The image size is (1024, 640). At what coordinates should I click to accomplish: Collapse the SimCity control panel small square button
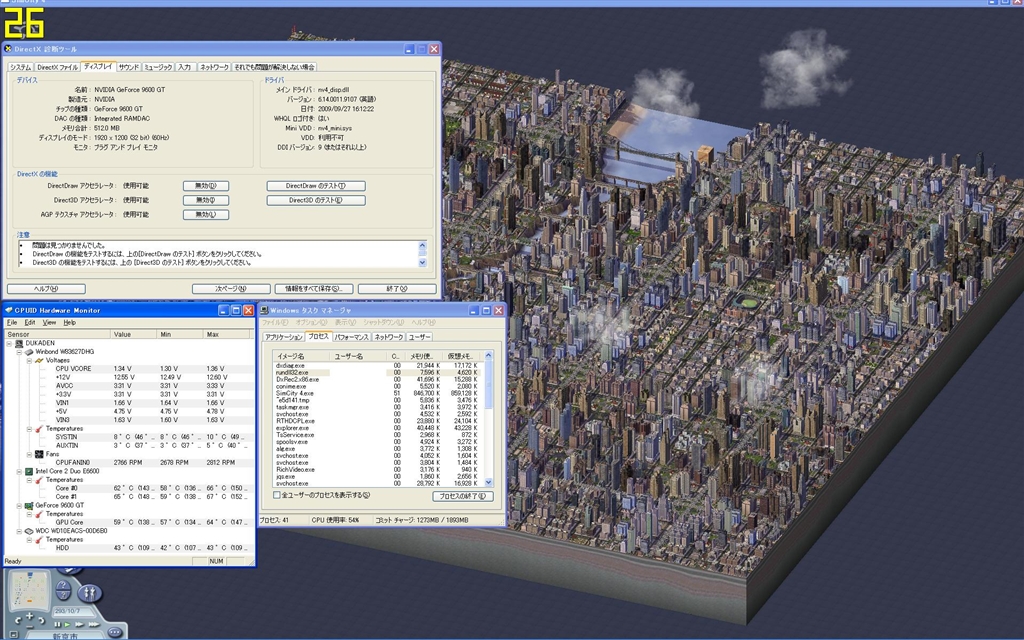pyautogui.click(x=14, y=635)
